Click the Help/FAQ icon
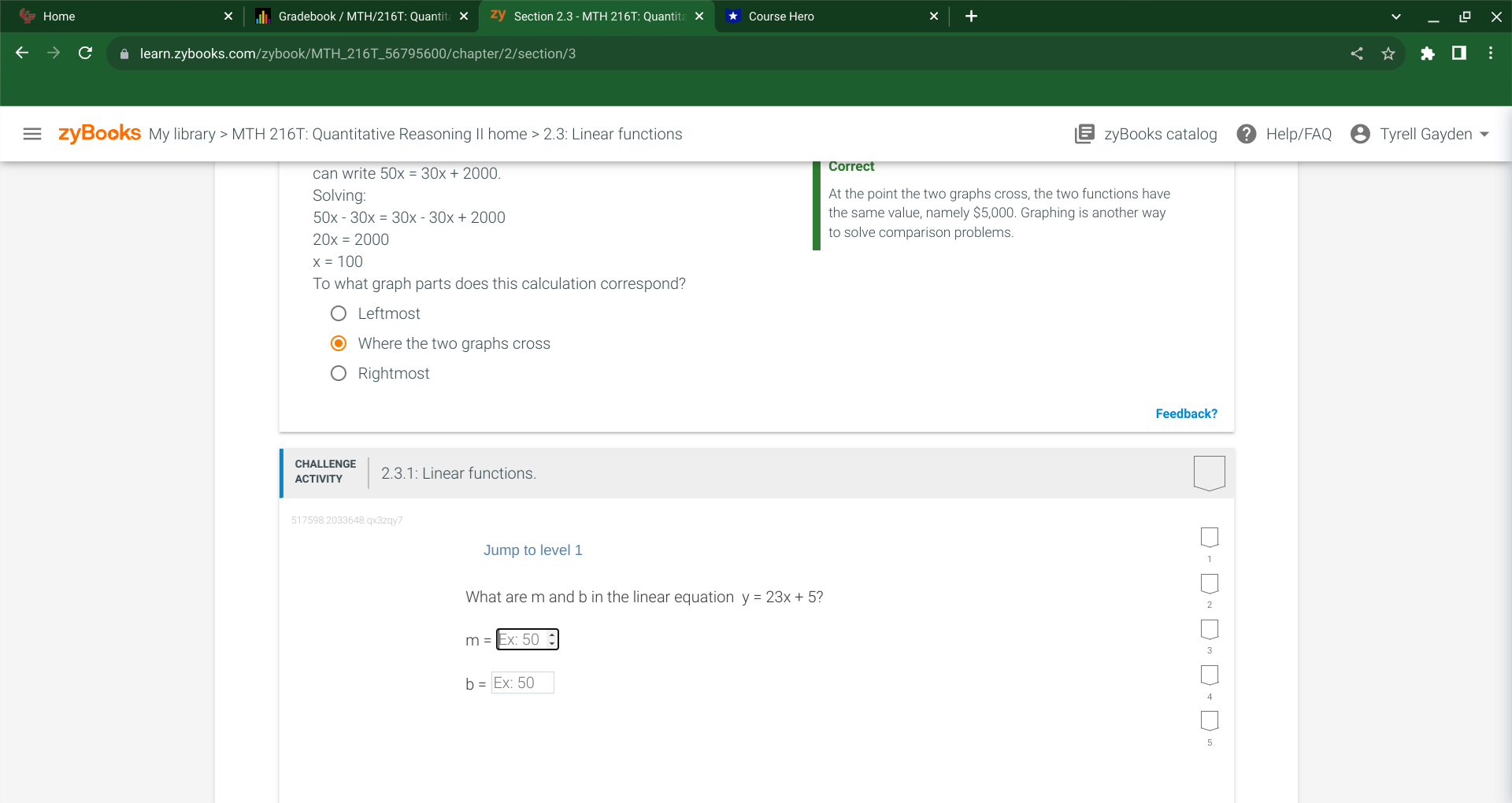The width and height of the screenshot is (1512, 803). click(1247, 134)
